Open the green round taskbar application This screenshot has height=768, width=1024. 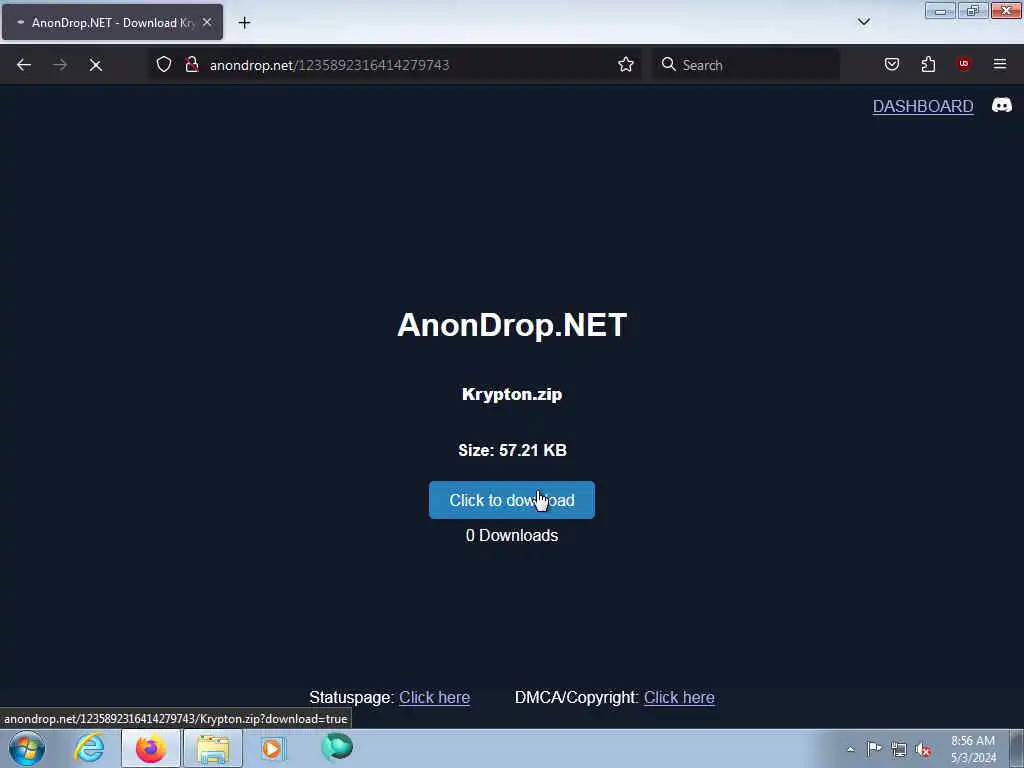click(337, 747)
